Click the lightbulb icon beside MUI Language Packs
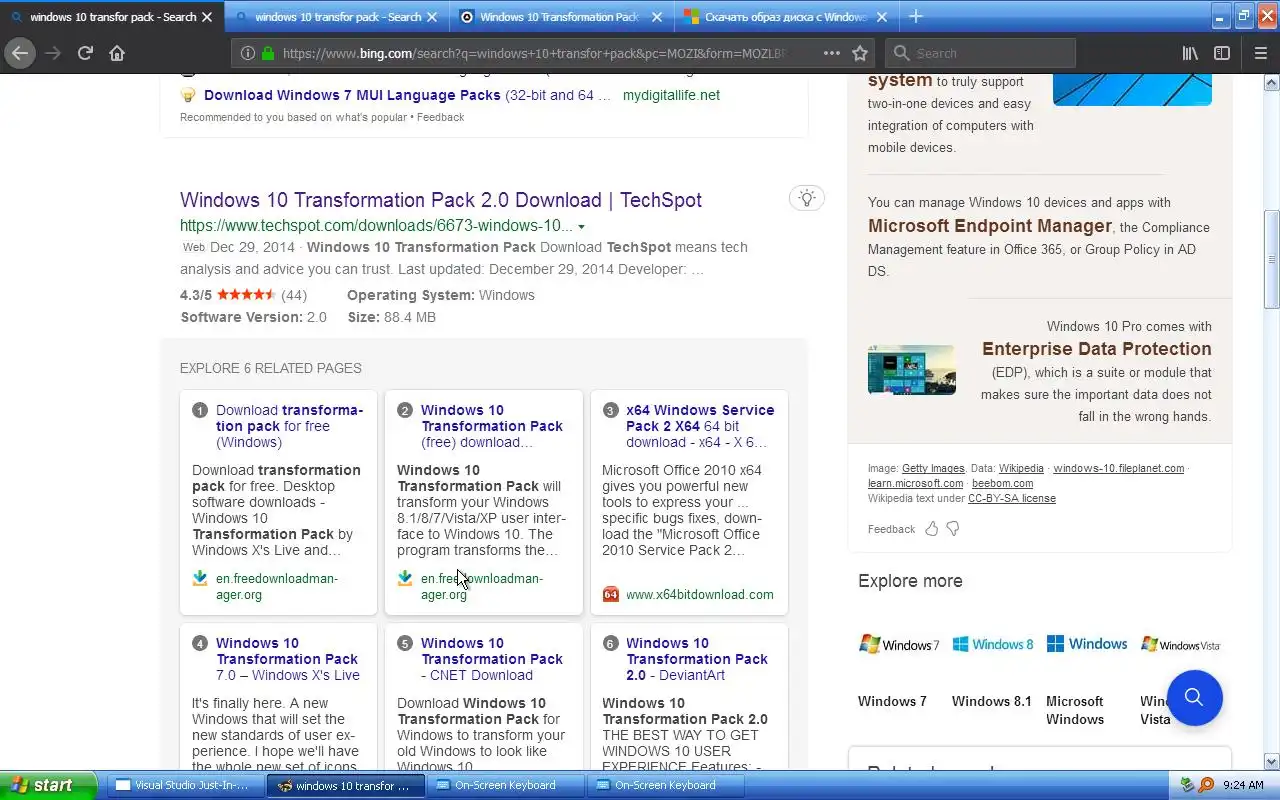 tap(188, 95)
